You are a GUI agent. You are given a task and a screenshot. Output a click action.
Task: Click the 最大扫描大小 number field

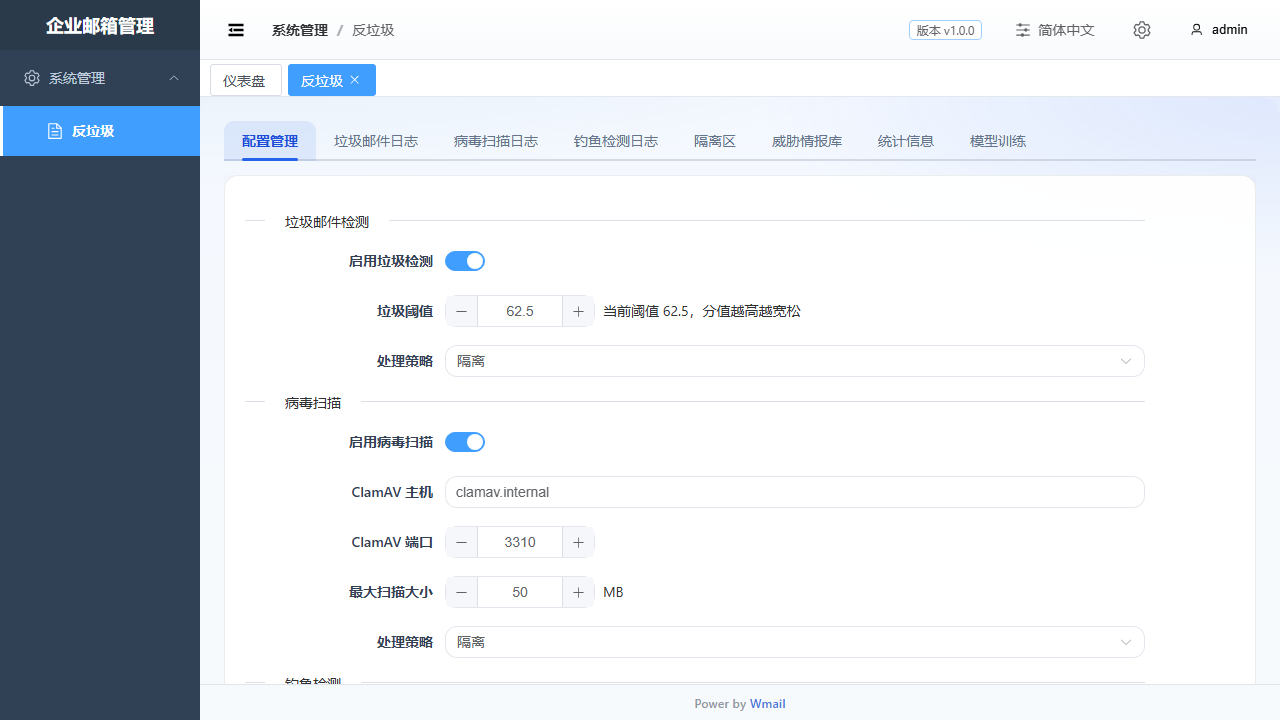coord(520,592)
